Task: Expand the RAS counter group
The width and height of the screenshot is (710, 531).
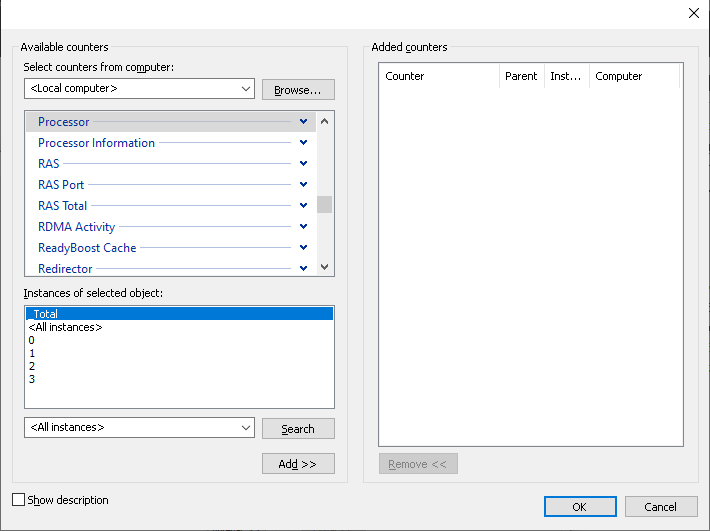Action: pyautogui.click(x=303, y=163)
